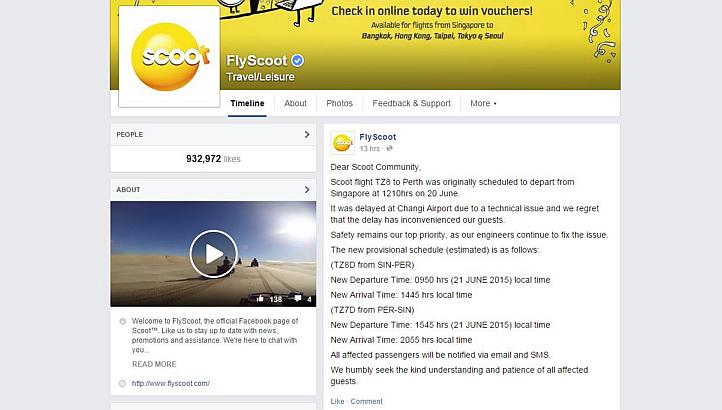Viewport: 722px width, 410px height.
Task: Expand the ABOUT section chevron
Action: (x=307, y=189)
